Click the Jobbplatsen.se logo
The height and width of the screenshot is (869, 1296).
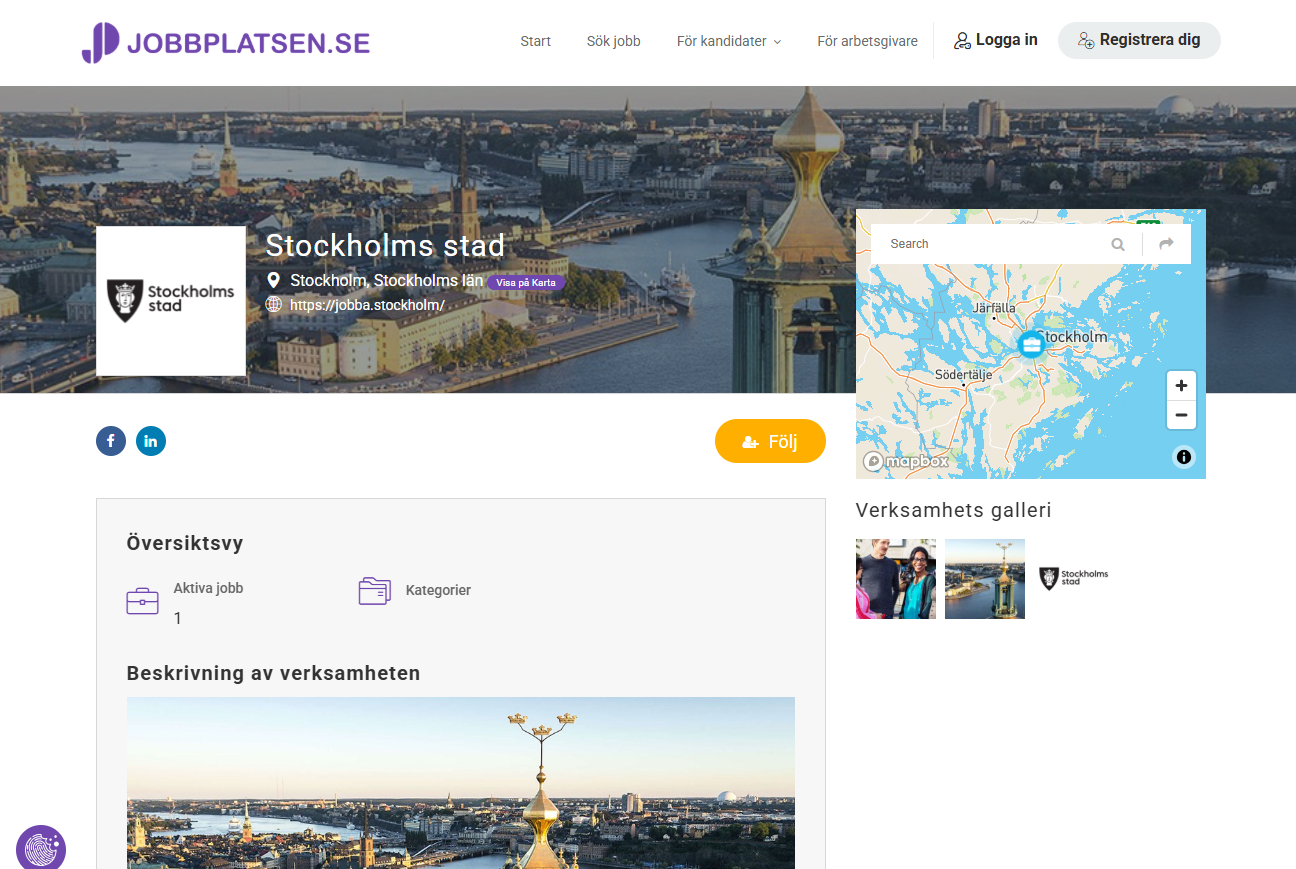click(x=226, y=42)
